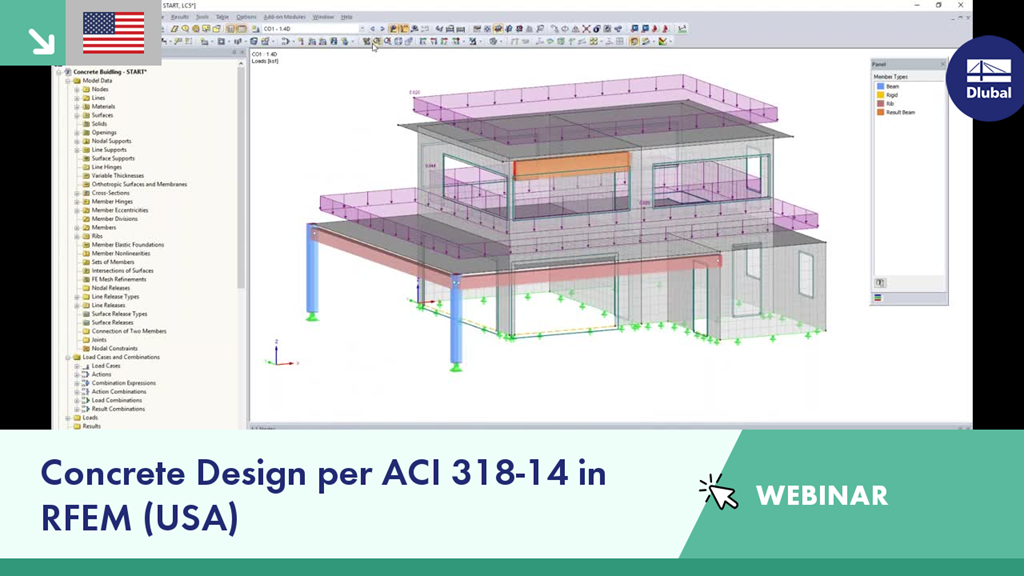This screenshot has height=576, width=1024.
Task: Click the Action Combinations tree icon
Action: click(86, 392)
